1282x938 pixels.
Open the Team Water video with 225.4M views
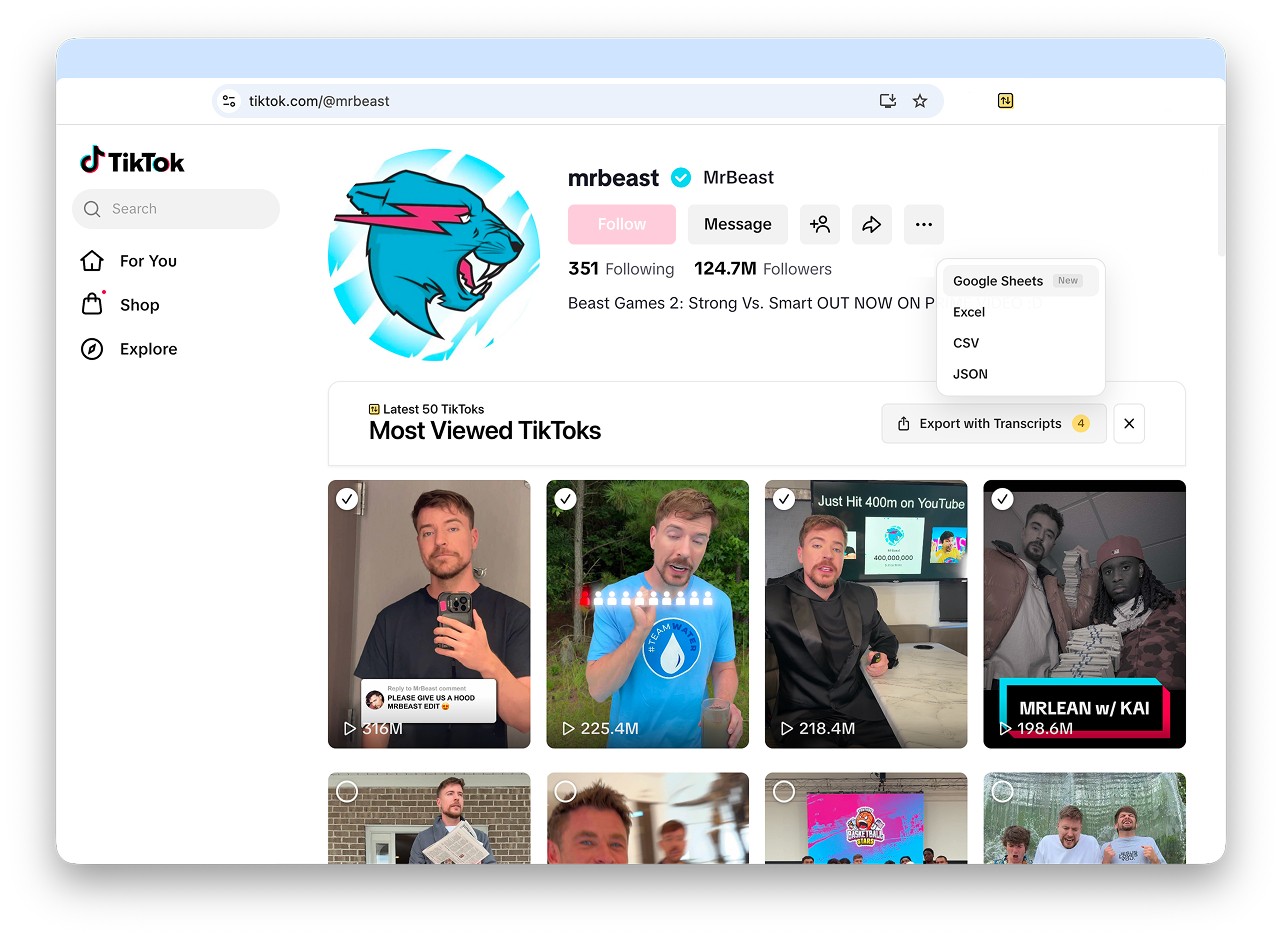[x=647, y=614]
